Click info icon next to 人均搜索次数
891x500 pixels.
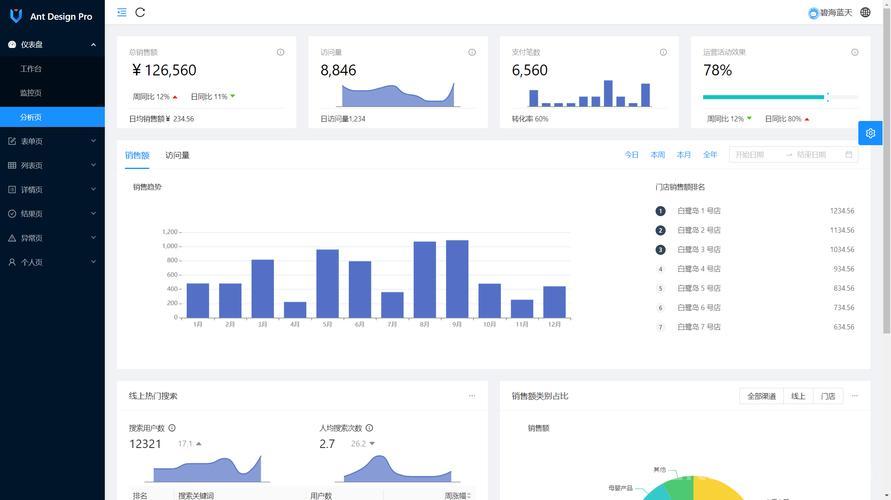pos(369,428)
